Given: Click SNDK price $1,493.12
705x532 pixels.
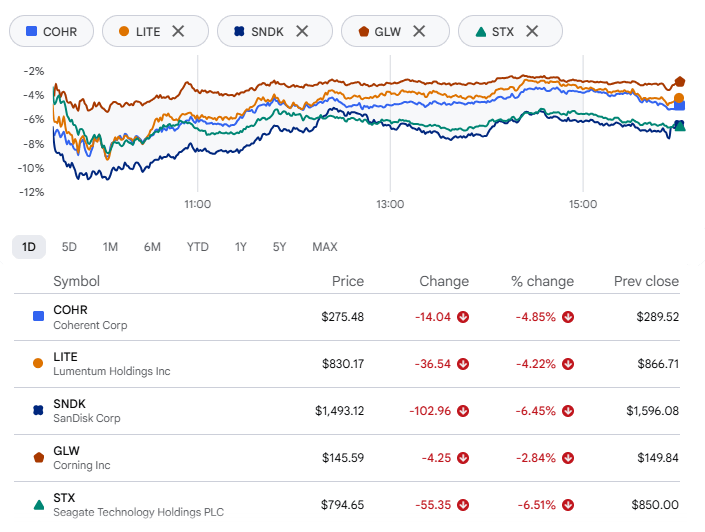Looking at the screenshot, I should point(339,411).
